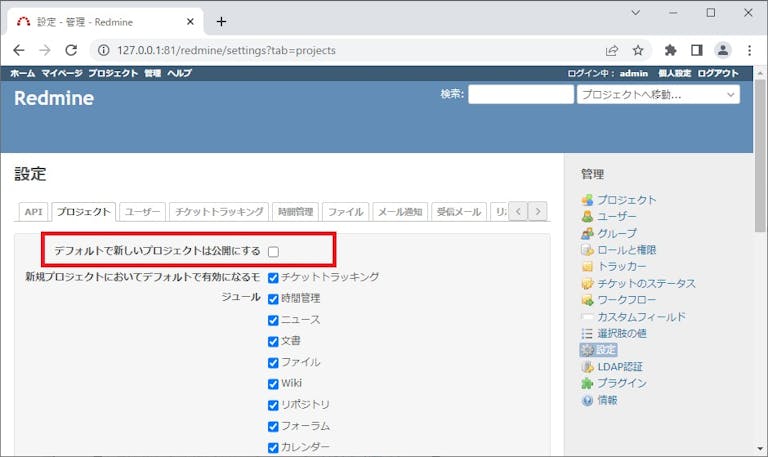Open the Chrome three-dot menu
This screenshot has width=768, height=457.
(x=749, y=50)
